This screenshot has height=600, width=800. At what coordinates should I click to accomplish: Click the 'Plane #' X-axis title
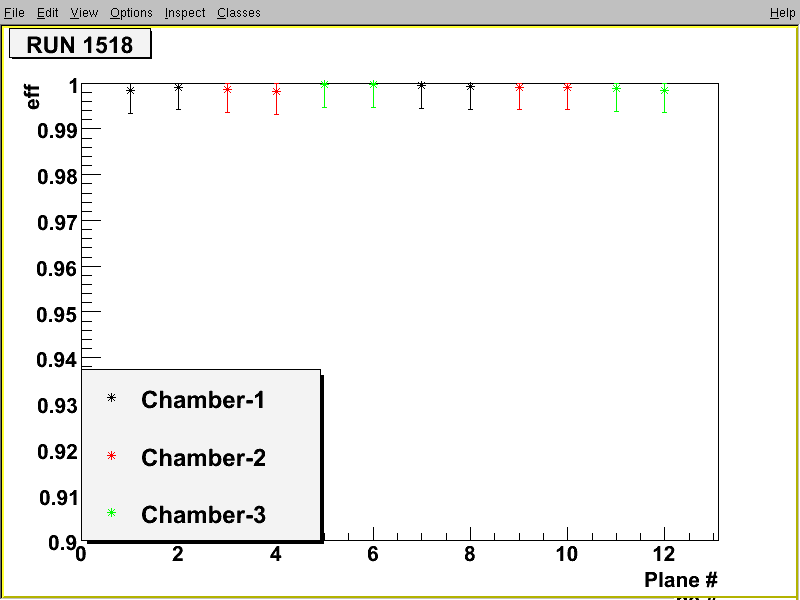coord(681,580)
